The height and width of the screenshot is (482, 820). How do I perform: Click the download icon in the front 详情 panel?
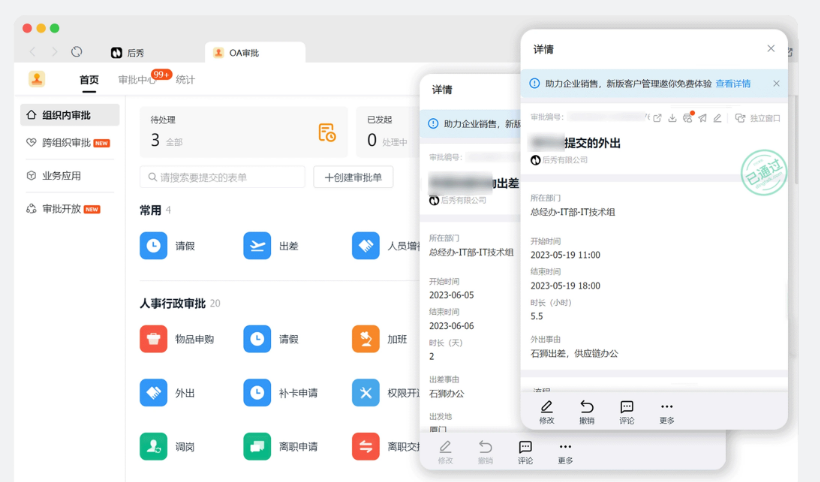coord(672,118)
